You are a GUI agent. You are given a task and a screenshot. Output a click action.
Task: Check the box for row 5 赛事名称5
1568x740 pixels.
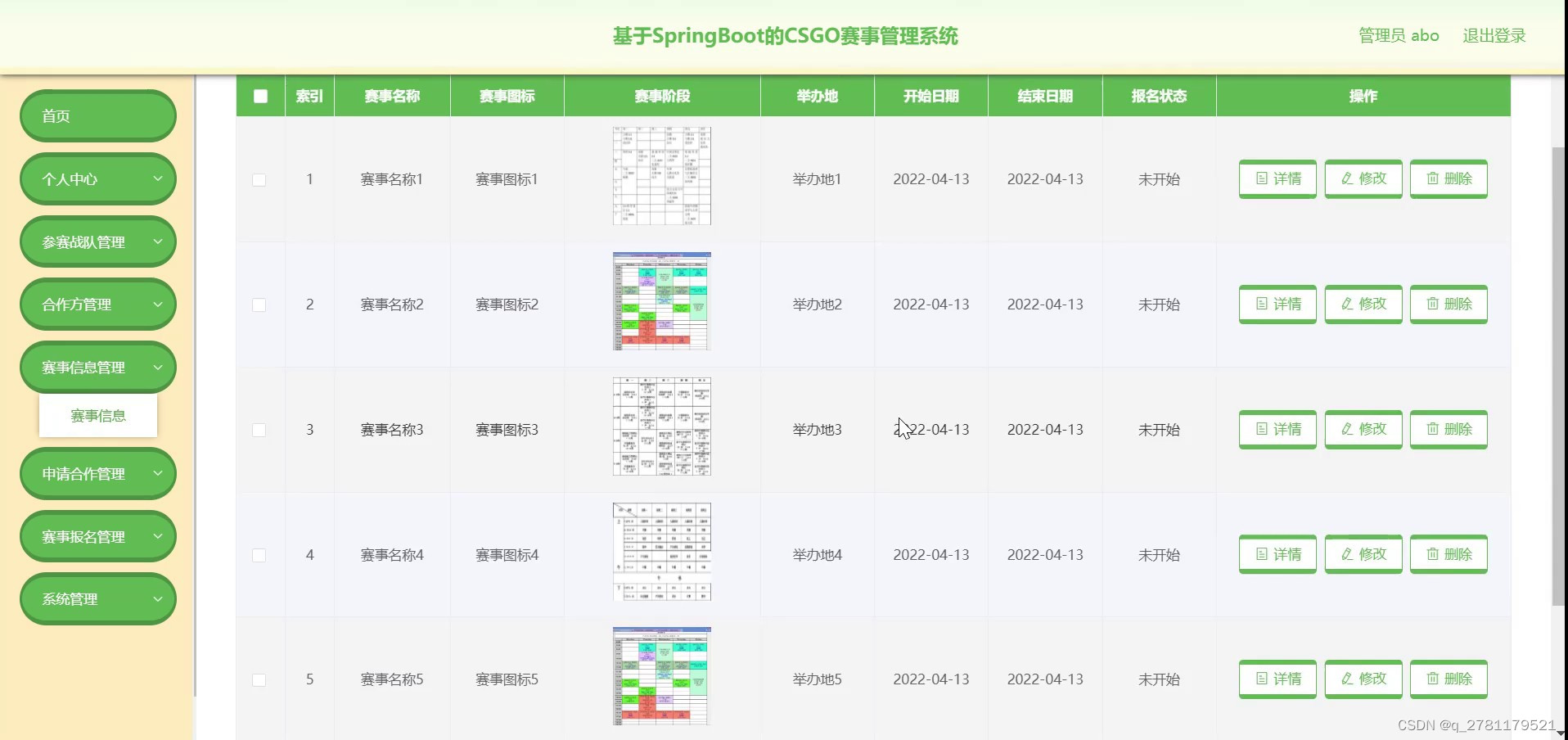click(x=259, y=679)
